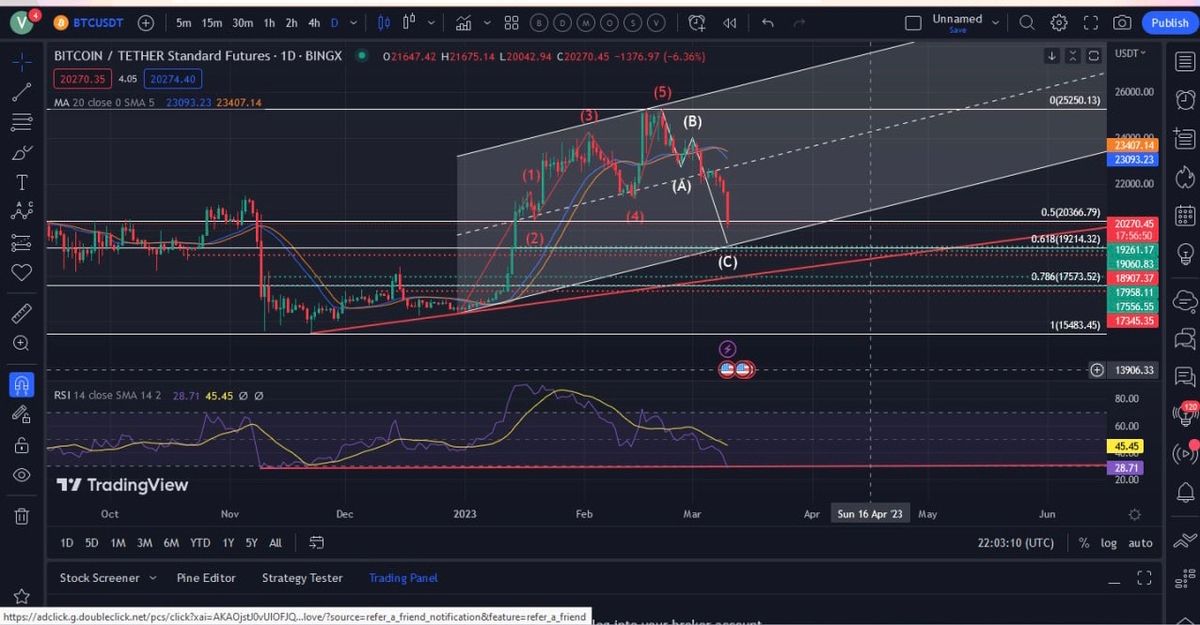Click the zoom in magnifier tool
This screenshot has height=625, width=1200.
click(x=21, y=343)
